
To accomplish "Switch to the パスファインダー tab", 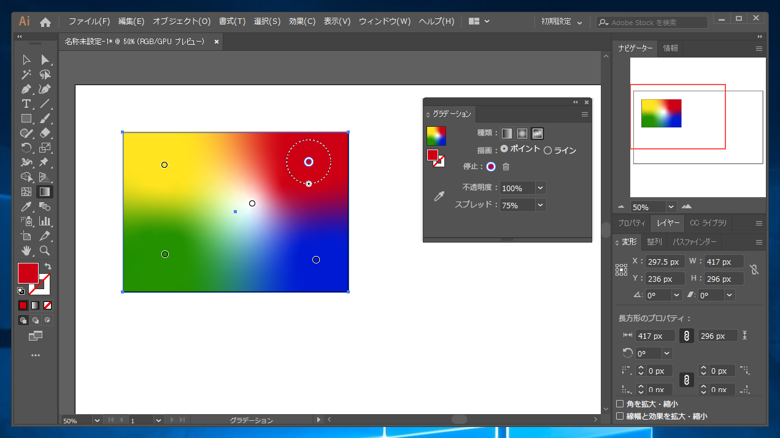I will (694, 242).
